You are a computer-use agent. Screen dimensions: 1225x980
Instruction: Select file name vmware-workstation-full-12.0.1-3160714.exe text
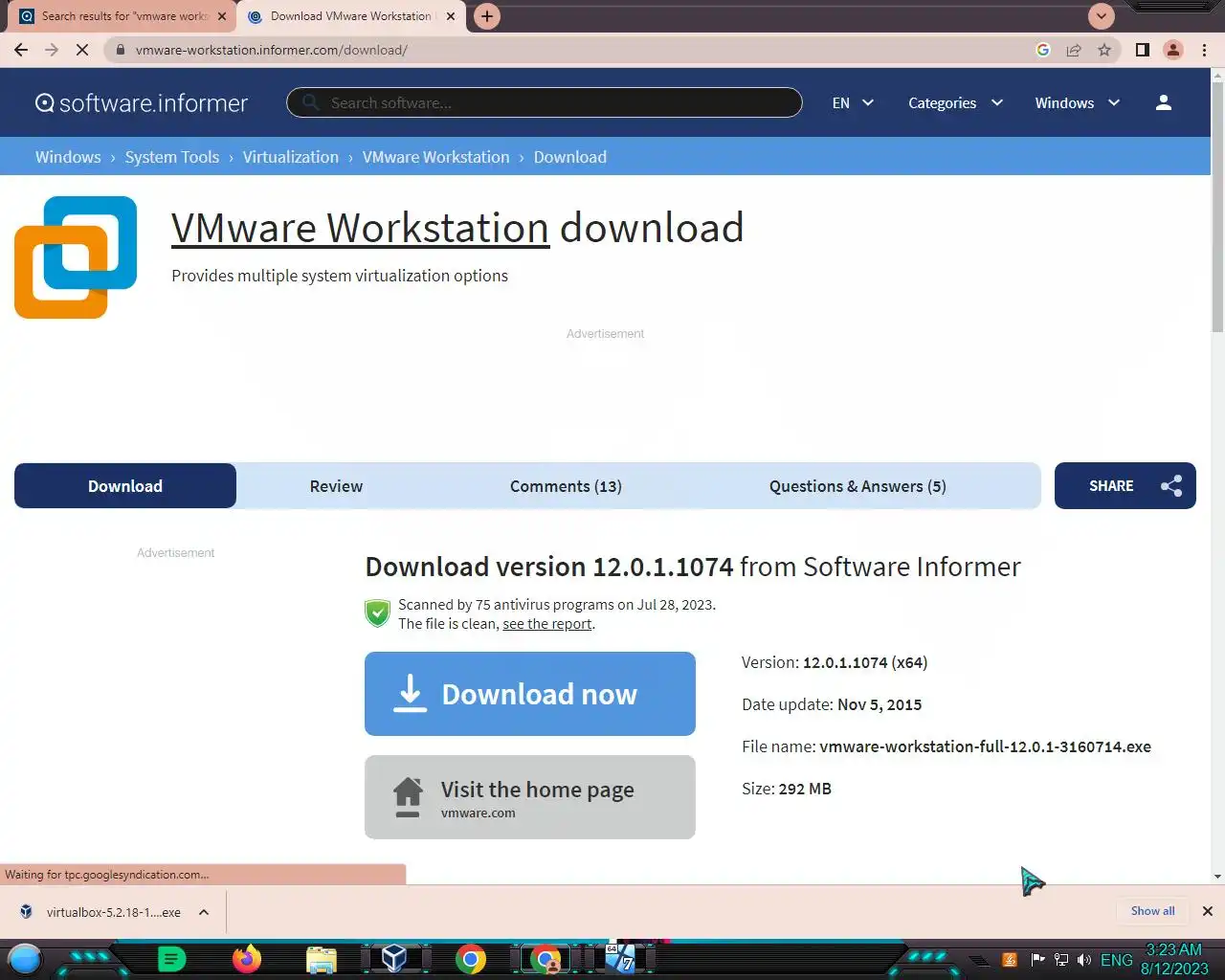click(985, 746)
